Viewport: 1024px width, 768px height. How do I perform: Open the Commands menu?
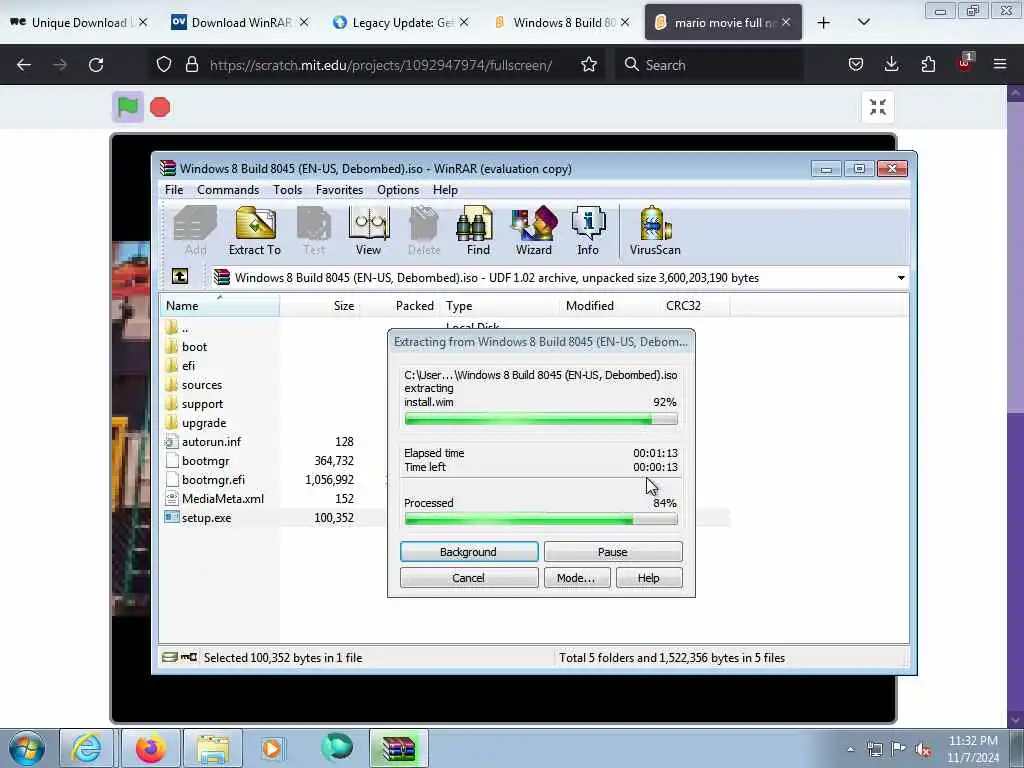(228, 189)
